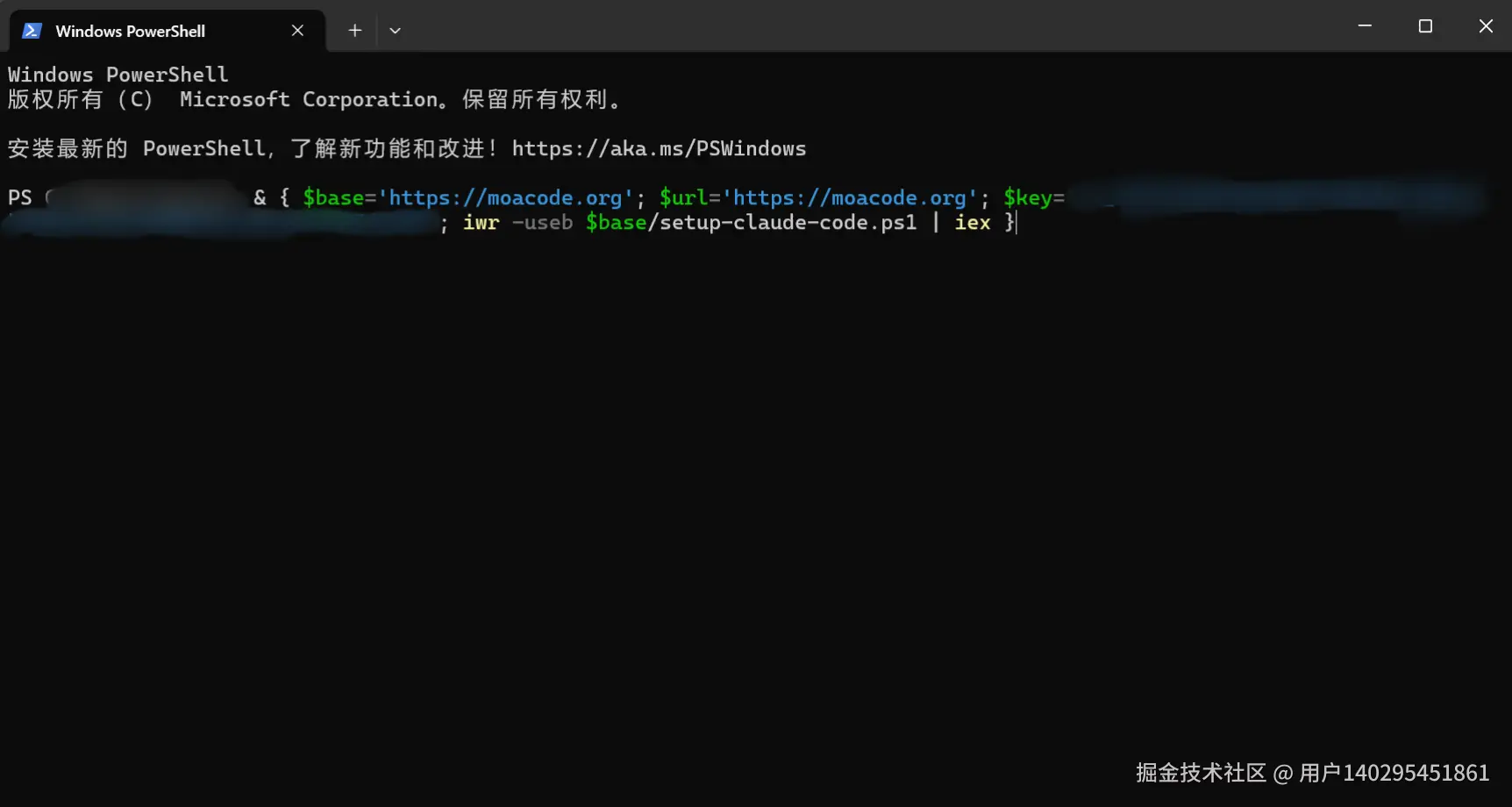Click the second 'https://moacode.org' string

point(849,198)
